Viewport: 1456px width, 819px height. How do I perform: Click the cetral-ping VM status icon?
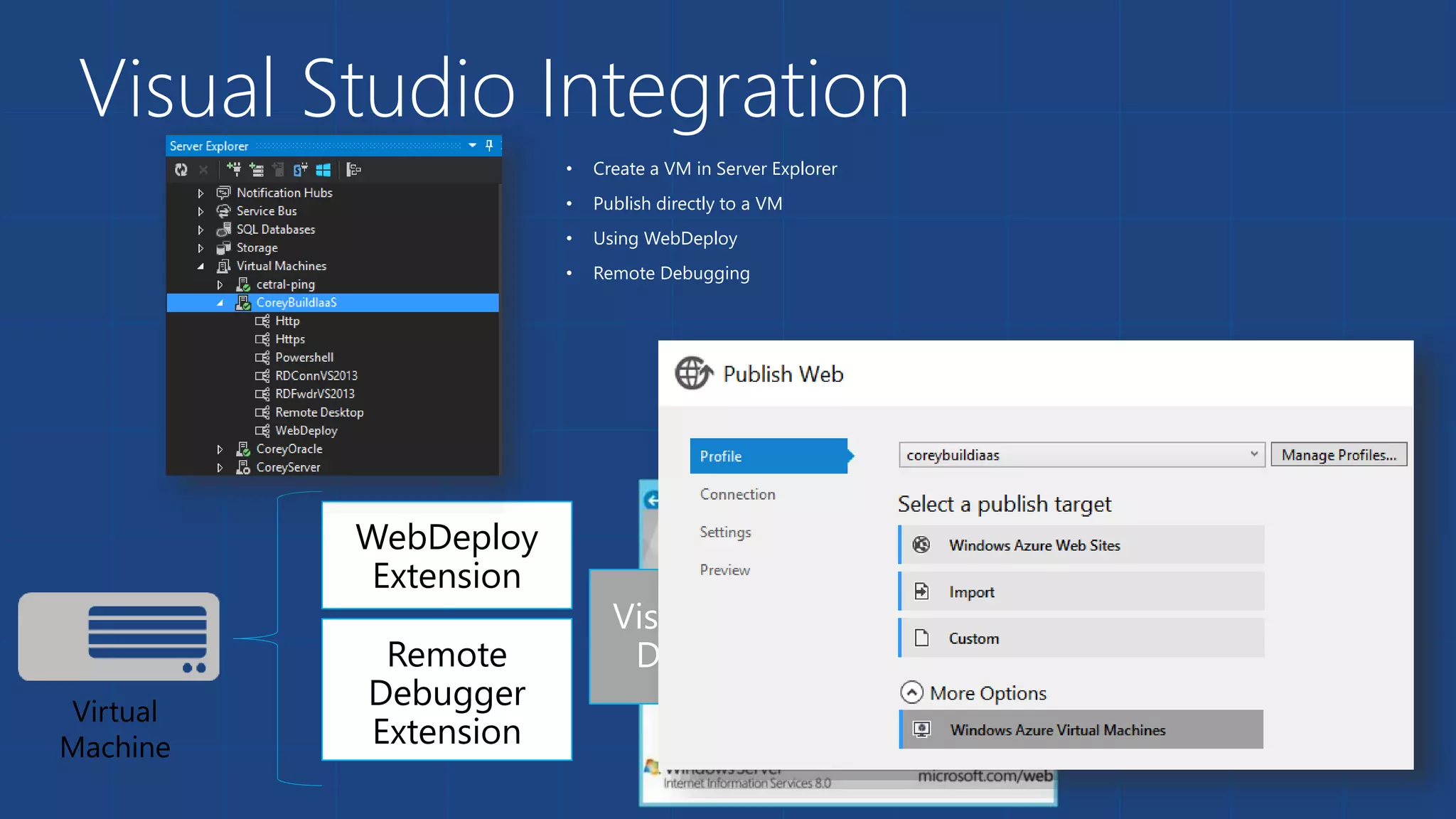tap(243, 284)
